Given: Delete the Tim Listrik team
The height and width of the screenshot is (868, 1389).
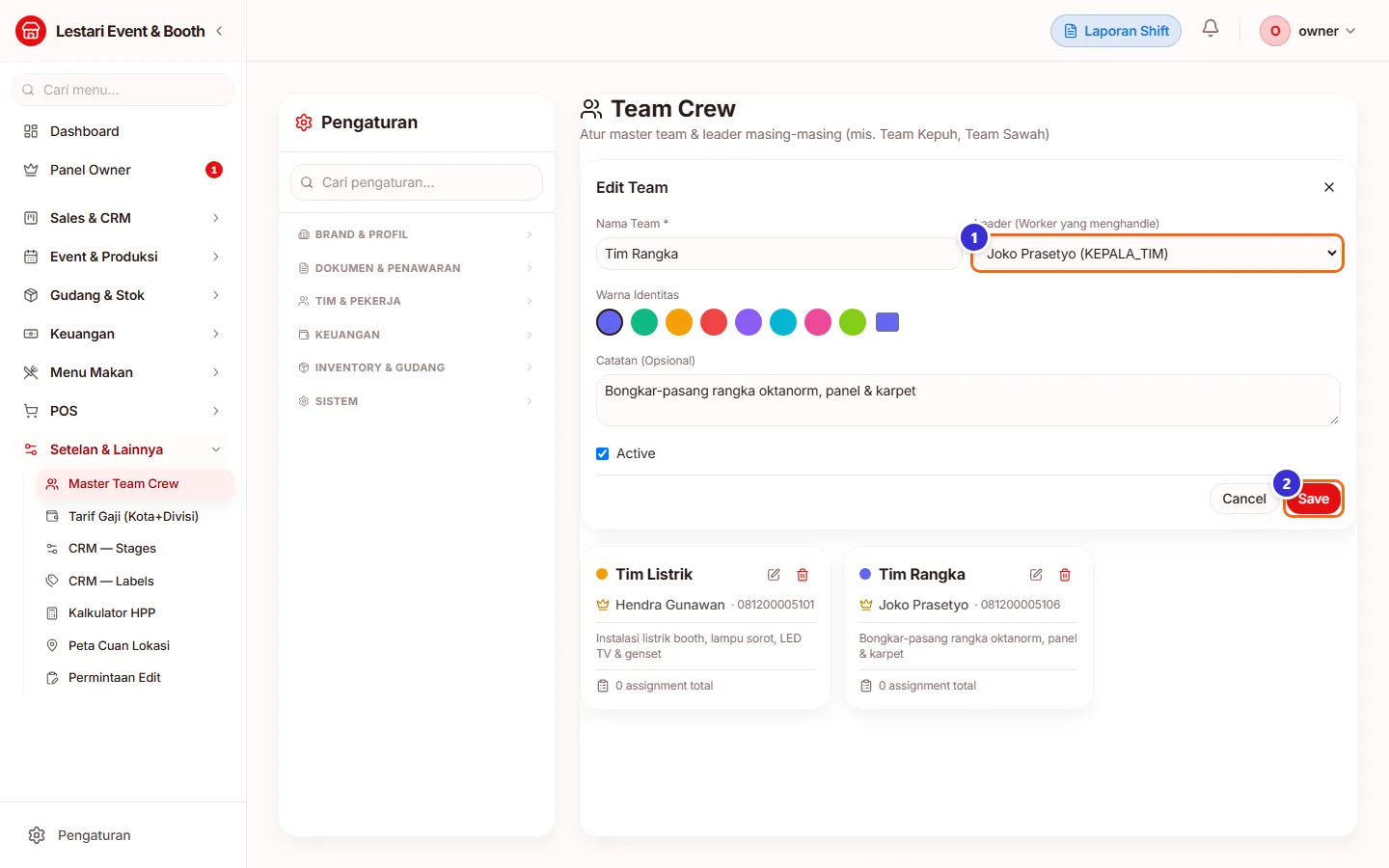Looking at the screenshot, I should coord(803,575).
